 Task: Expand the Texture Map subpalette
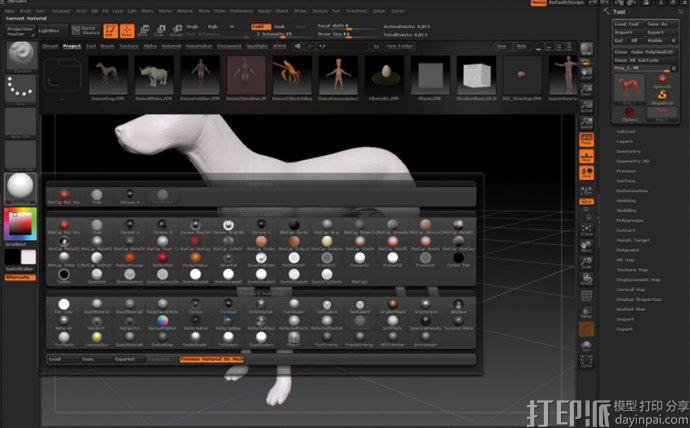pos(632,270)
